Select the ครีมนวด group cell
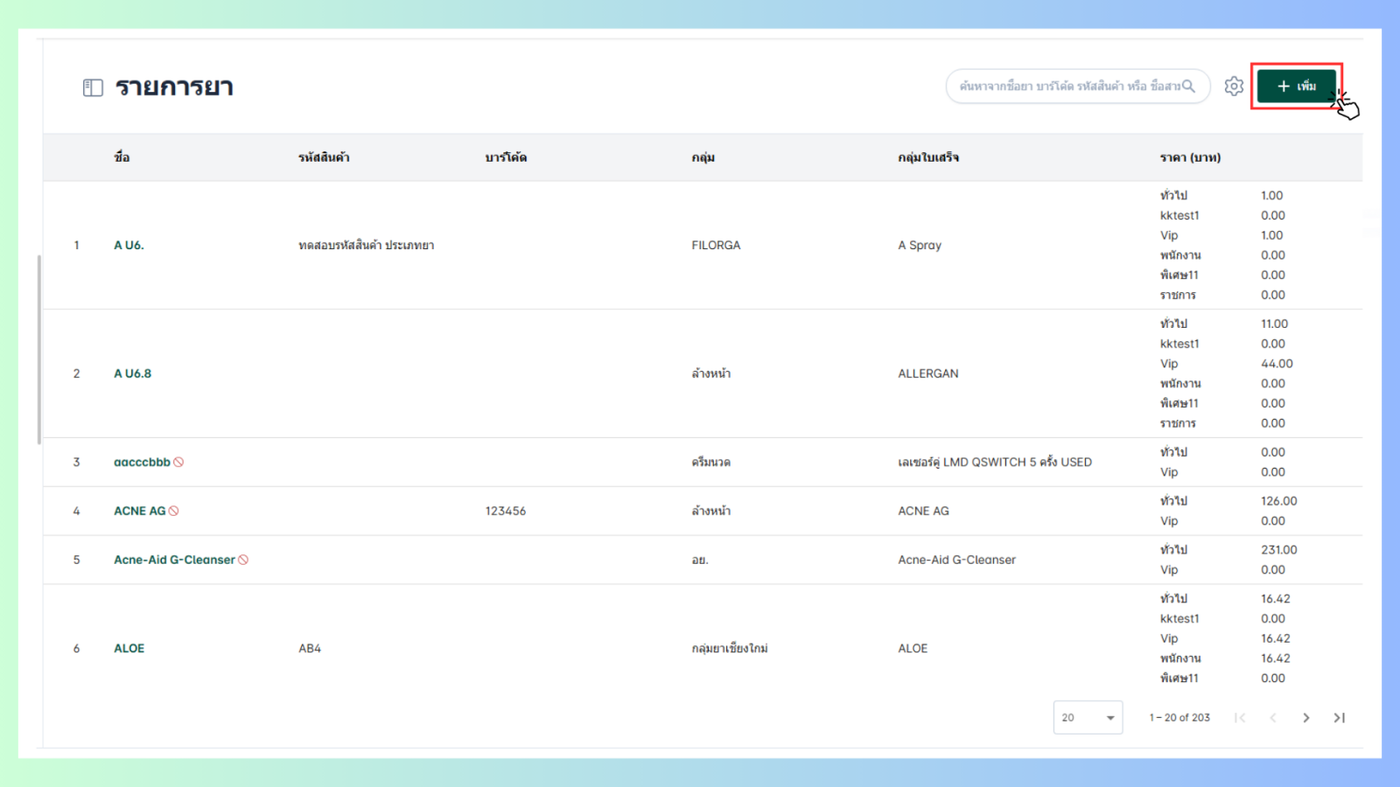 coord(711,462)
